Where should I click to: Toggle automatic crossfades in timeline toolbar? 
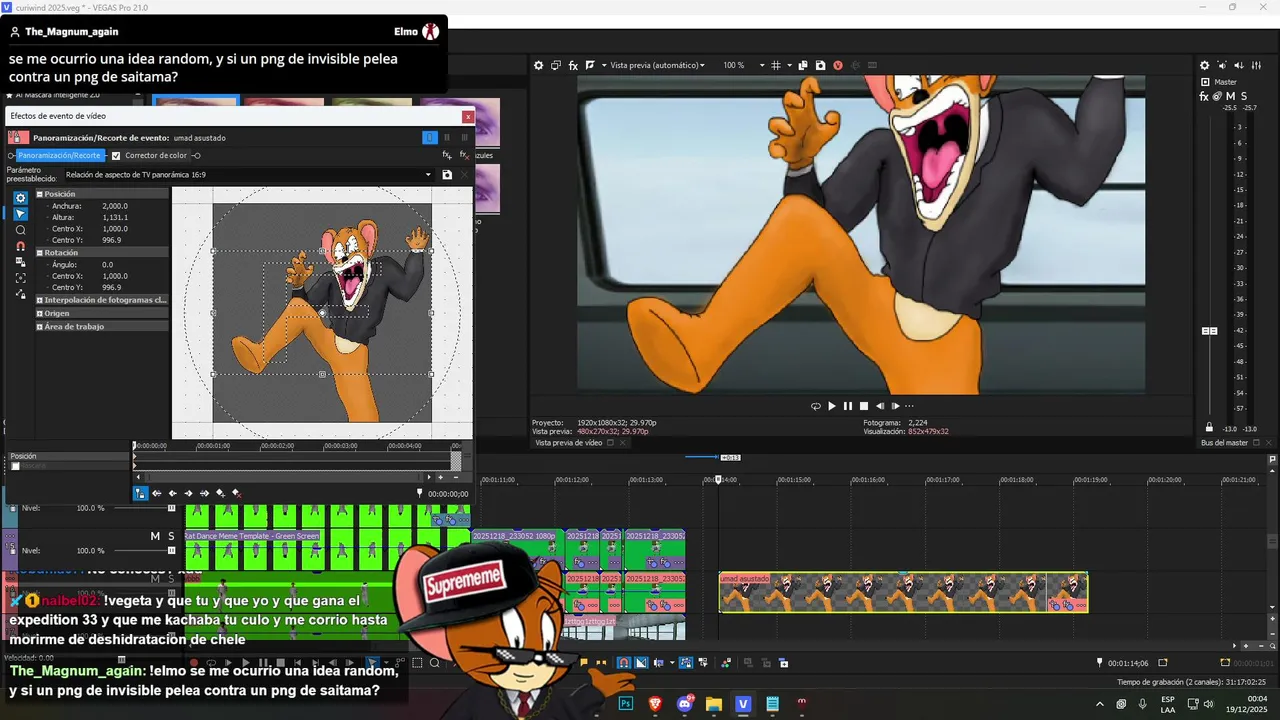click(641, 662)
